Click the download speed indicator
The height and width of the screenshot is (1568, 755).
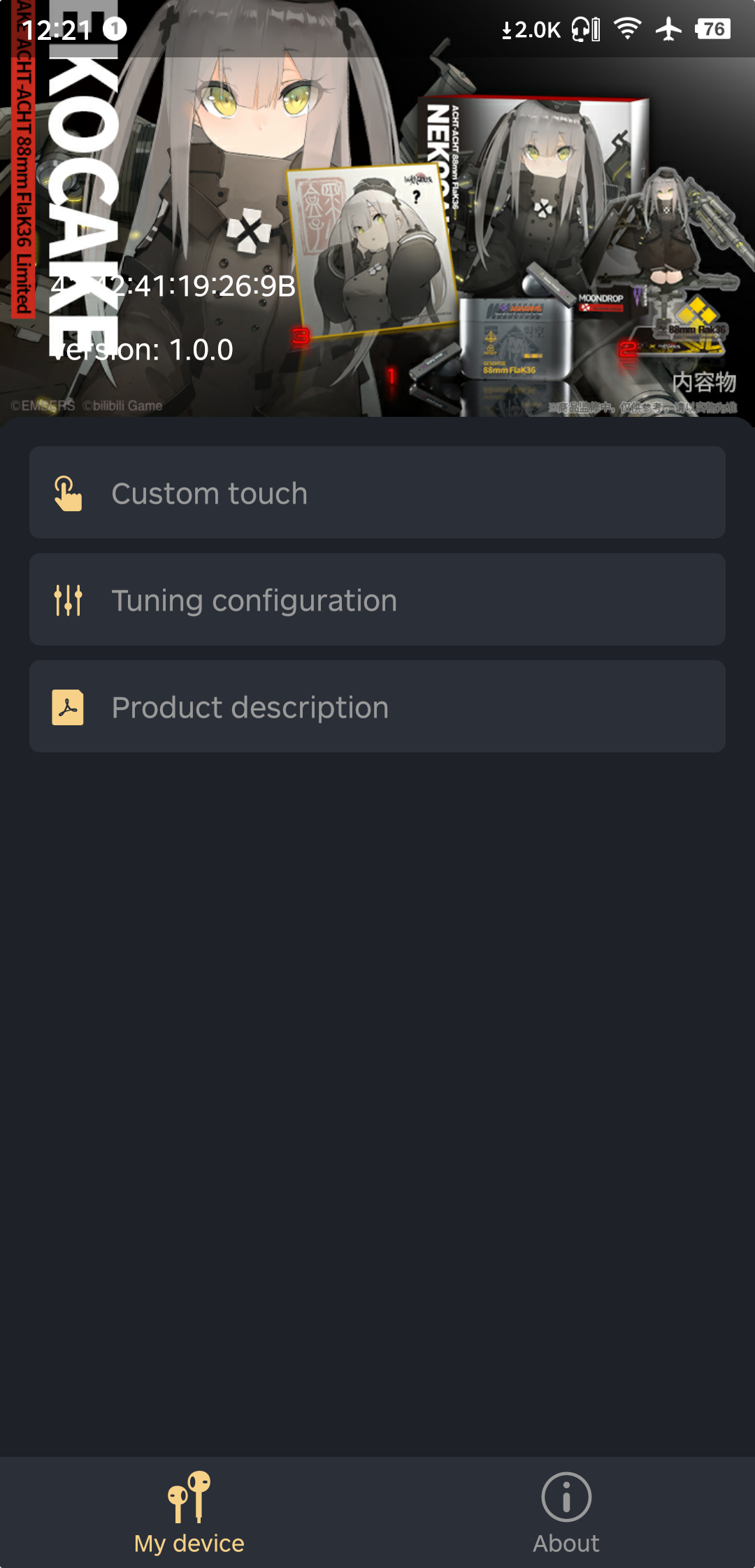click(531, 30)
